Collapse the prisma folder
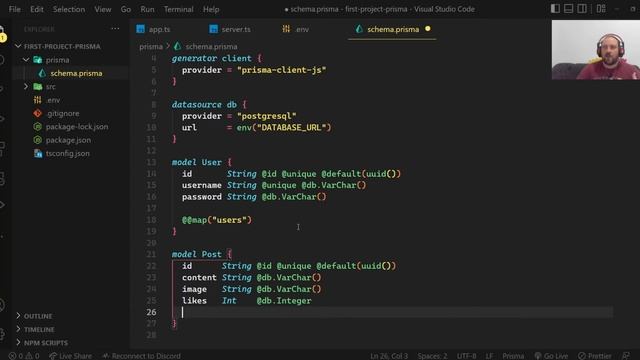The height and width of the screenshot is (360, 640). [x=57, y=60]
